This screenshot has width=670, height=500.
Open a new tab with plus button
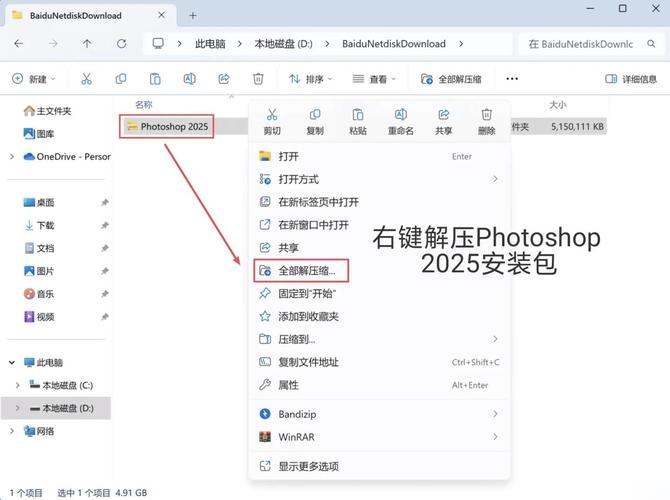[193, 16]
